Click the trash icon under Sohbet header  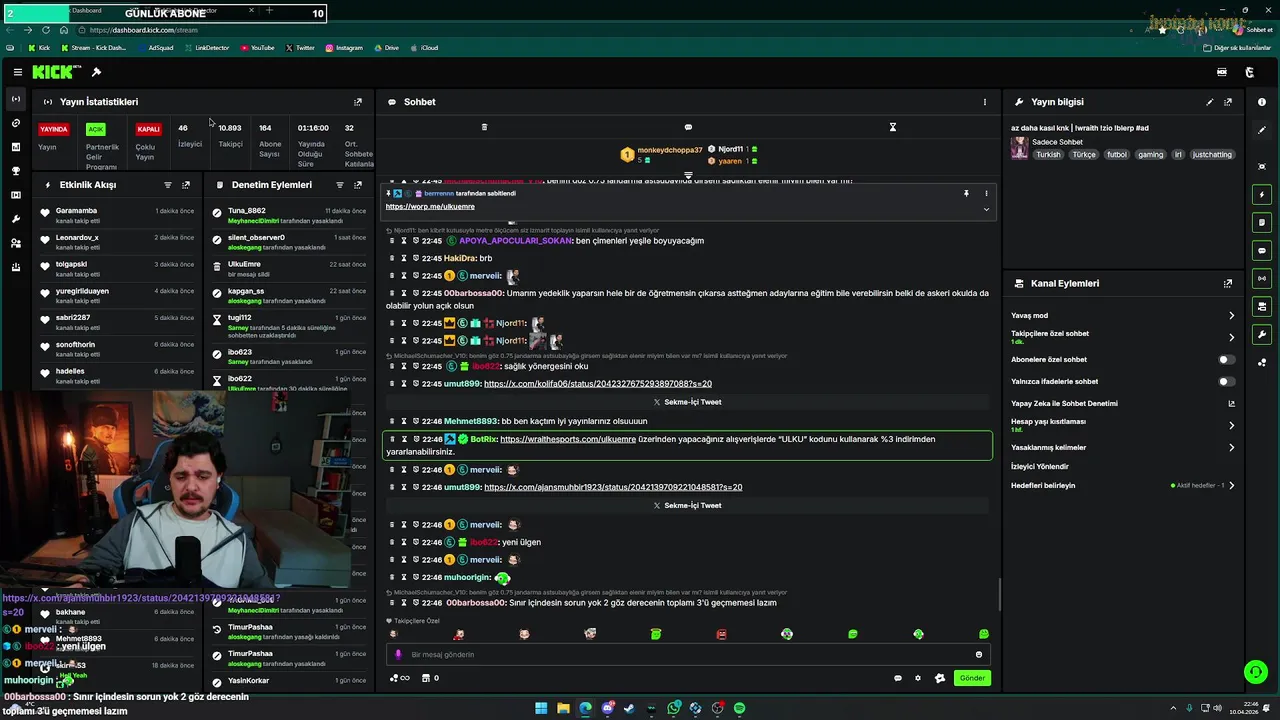pos(484,127)
